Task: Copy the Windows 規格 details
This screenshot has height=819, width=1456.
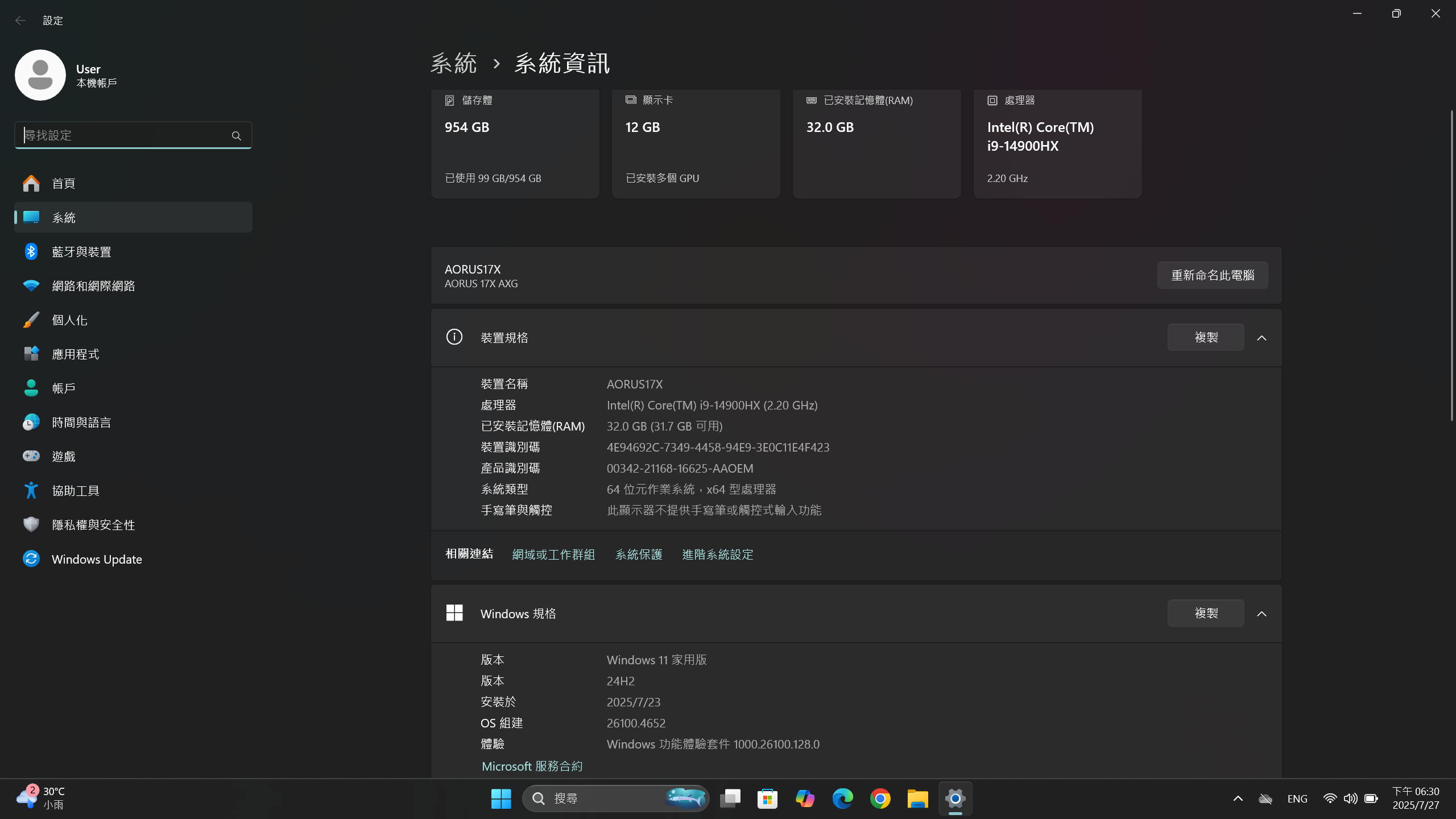Action: click(1206, 613)
